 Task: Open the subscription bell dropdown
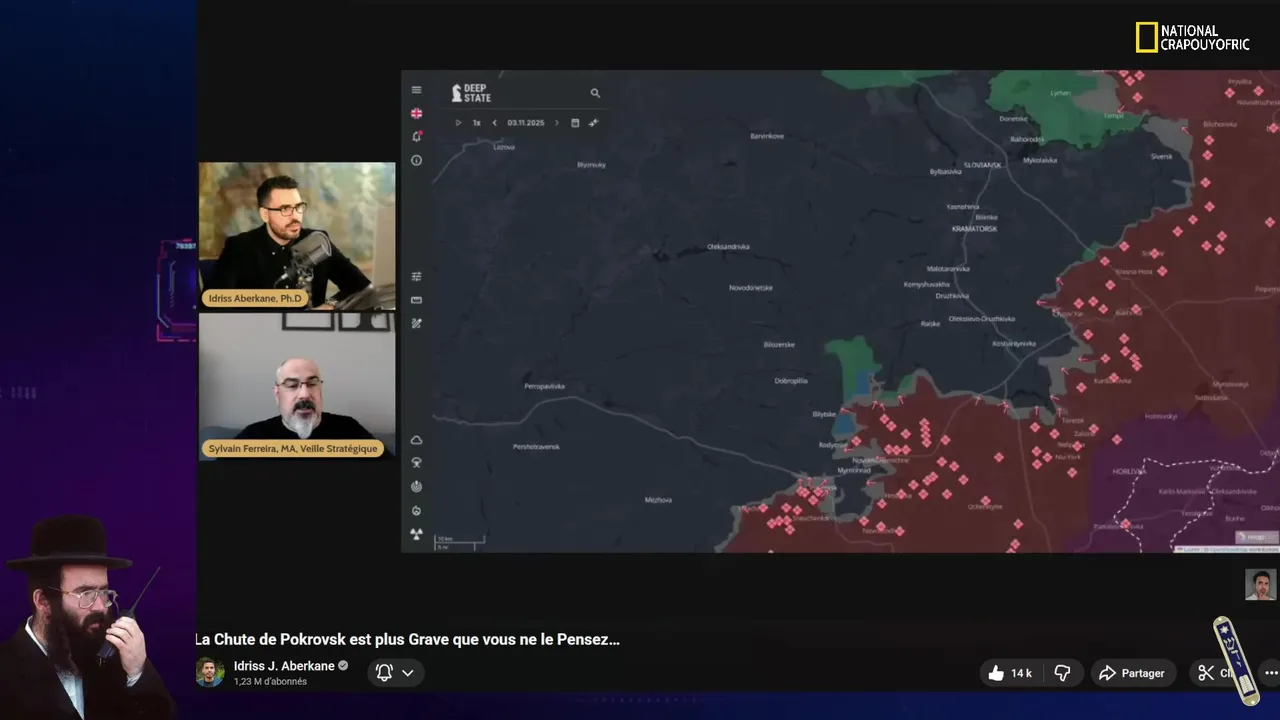tap(395, 673)
